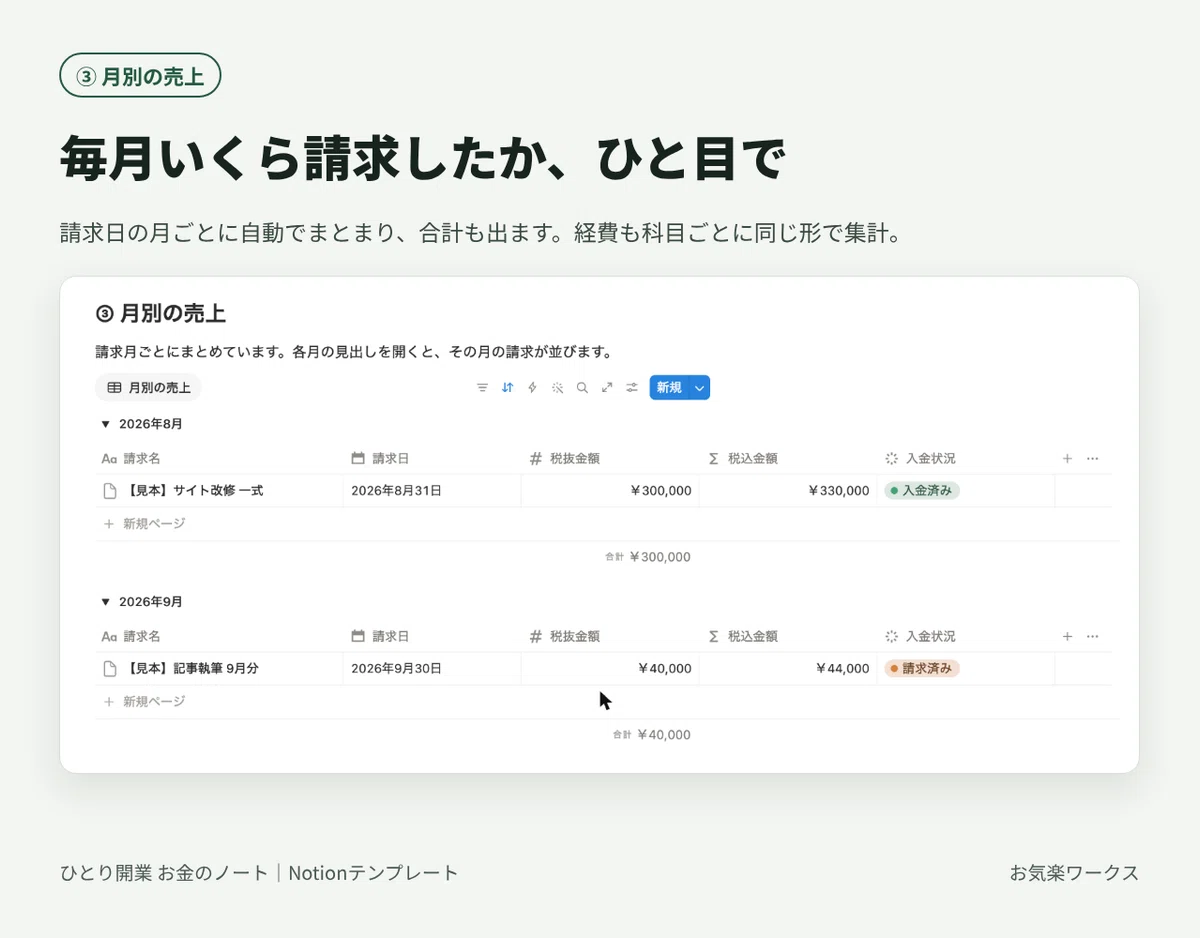Click the calendar icon in 2026年8月 請求日 header
Image resolution: width=1200 pixels, height=938 pixels.
(358, 458)
